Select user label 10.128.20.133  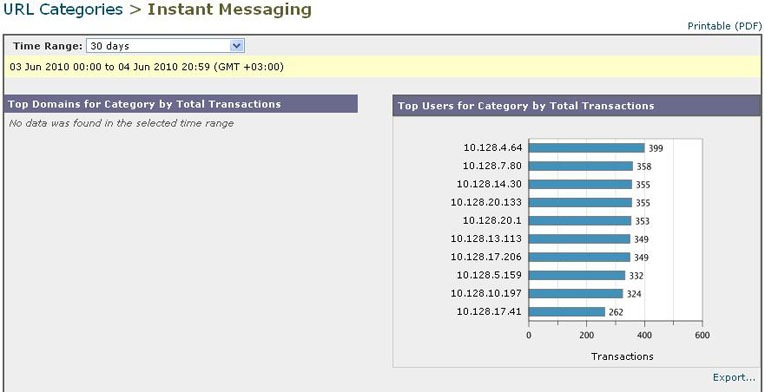click(x=486, y=202)
